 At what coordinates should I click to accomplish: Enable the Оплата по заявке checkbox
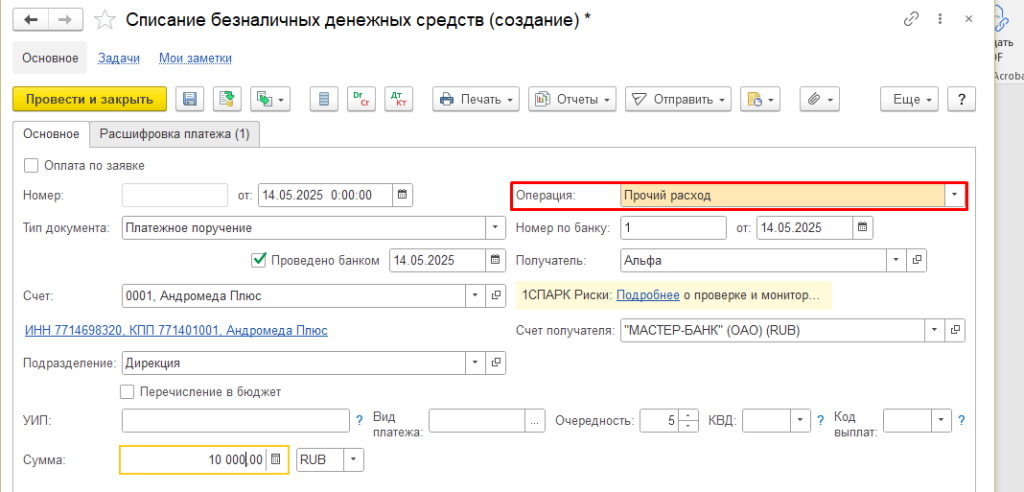(31, 165)
